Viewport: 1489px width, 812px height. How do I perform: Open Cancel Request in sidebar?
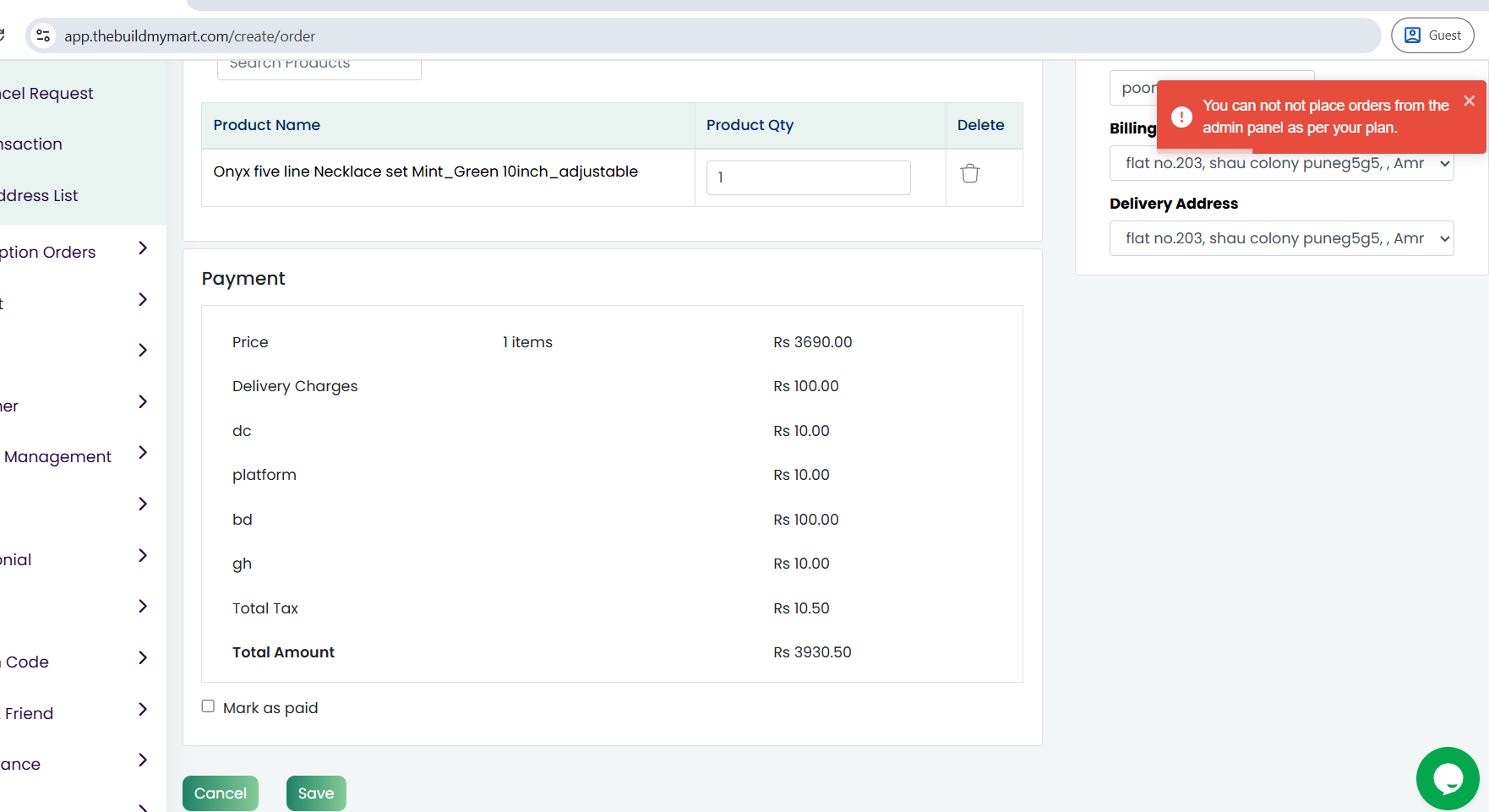coord(46,94)
